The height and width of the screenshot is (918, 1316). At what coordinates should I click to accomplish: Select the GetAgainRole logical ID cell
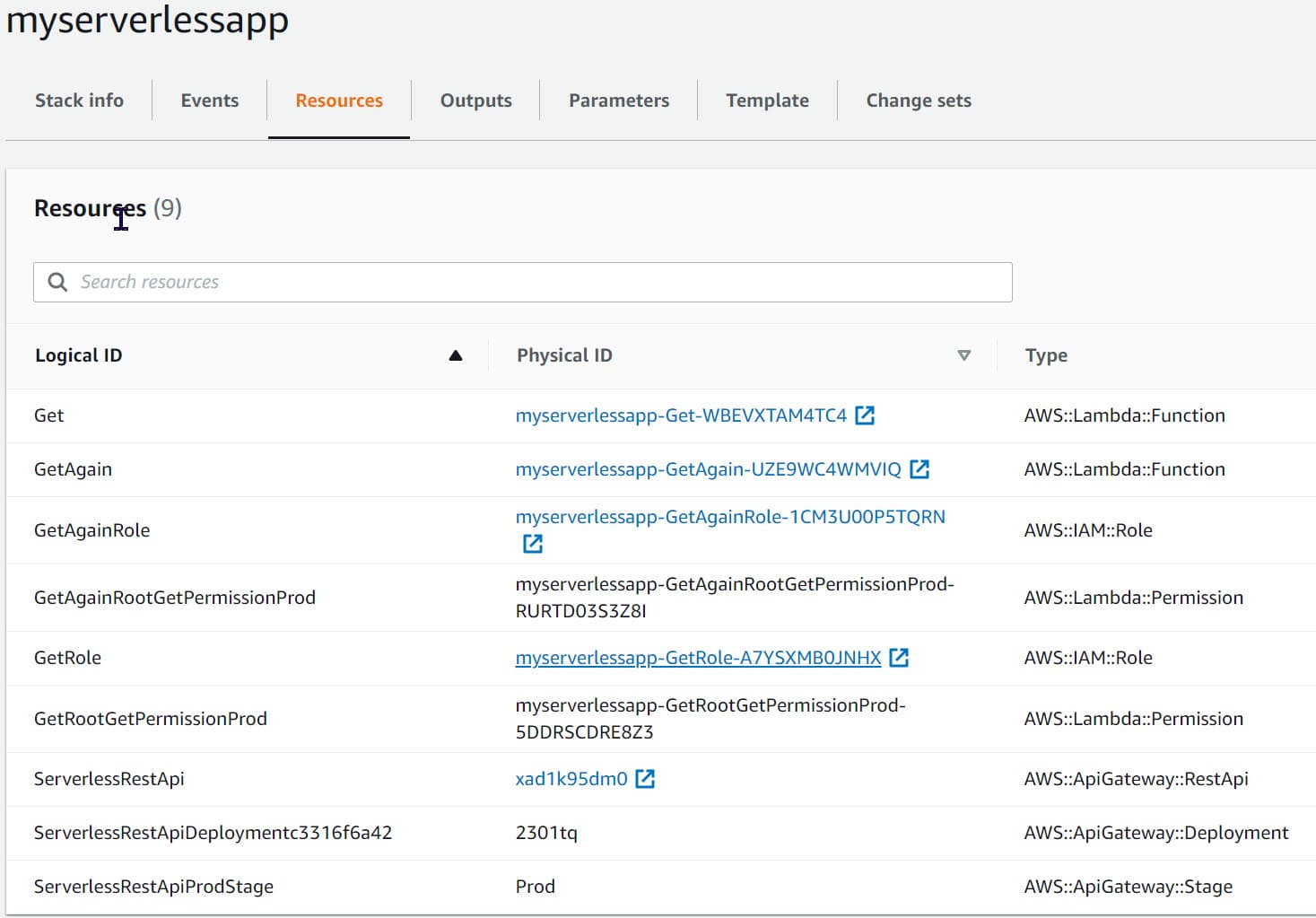92,530
